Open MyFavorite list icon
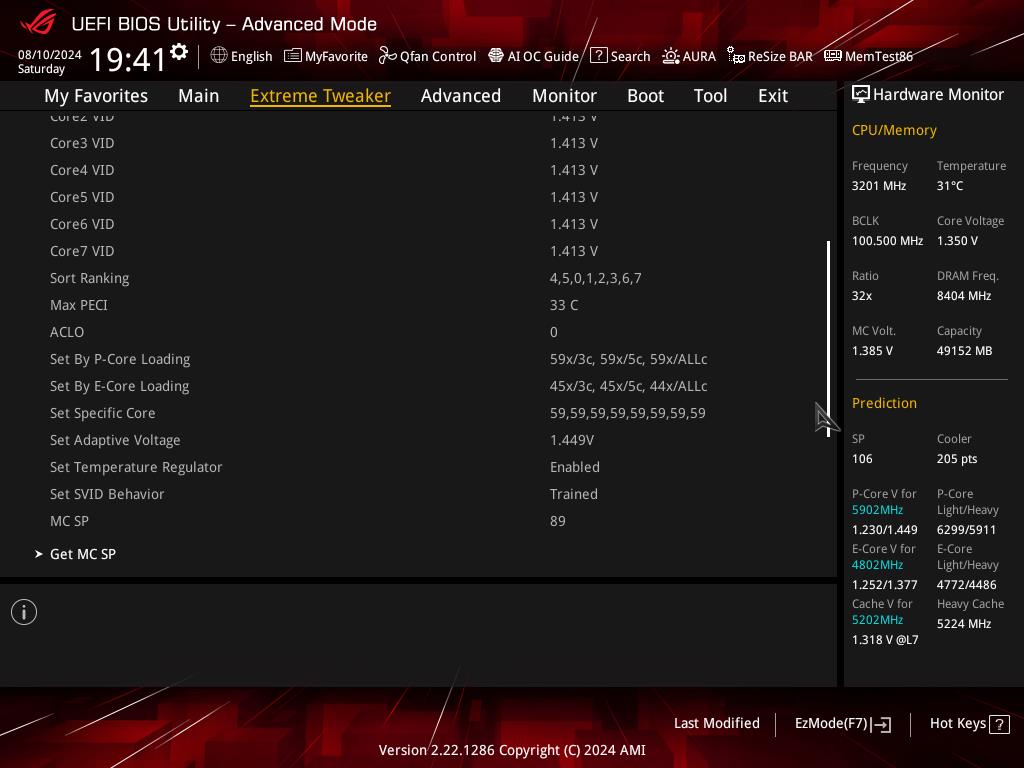 tap(293, 56)
